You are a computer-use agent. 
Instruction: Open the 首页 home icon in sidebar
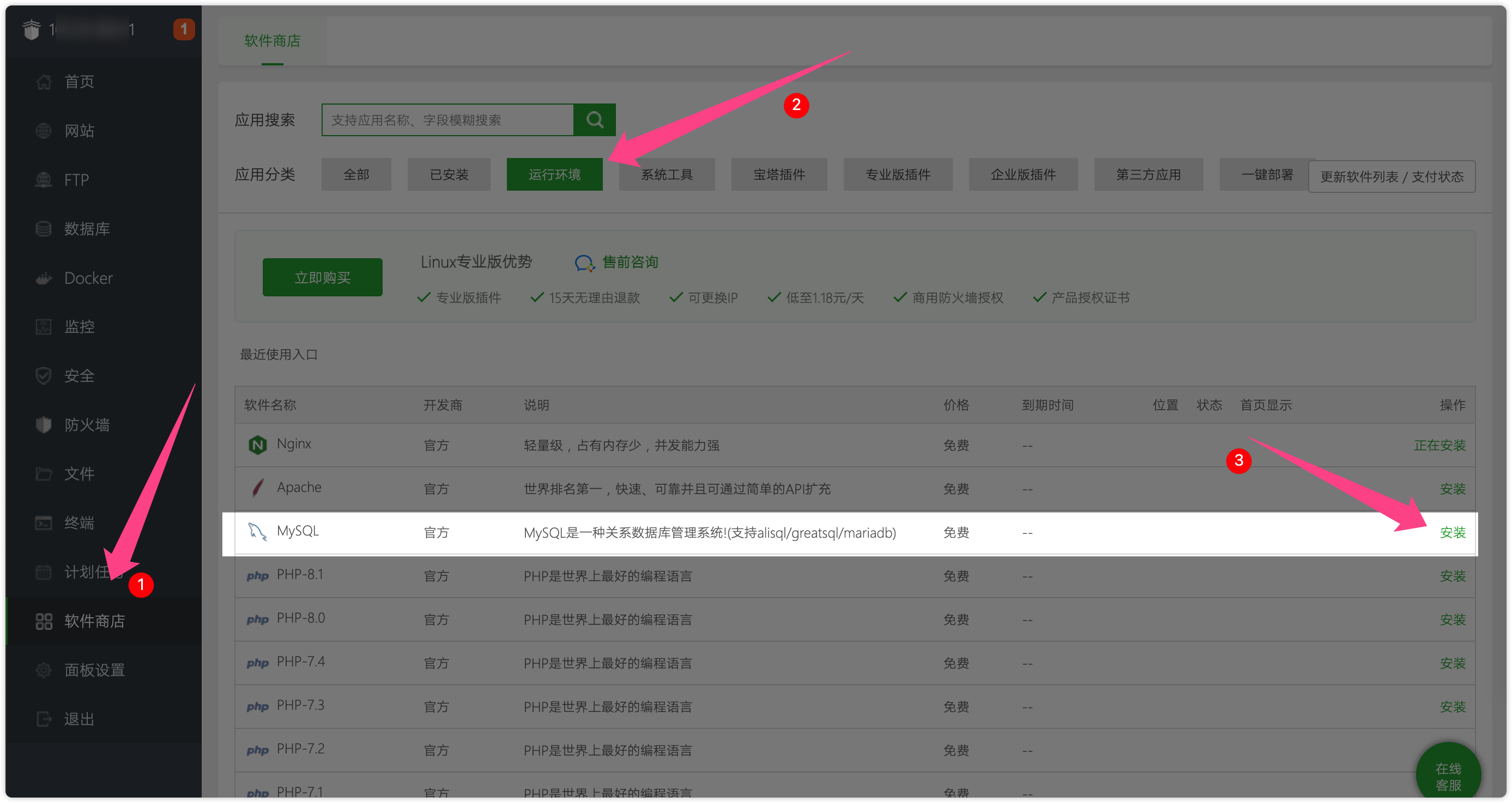click(x=44, y=82)
